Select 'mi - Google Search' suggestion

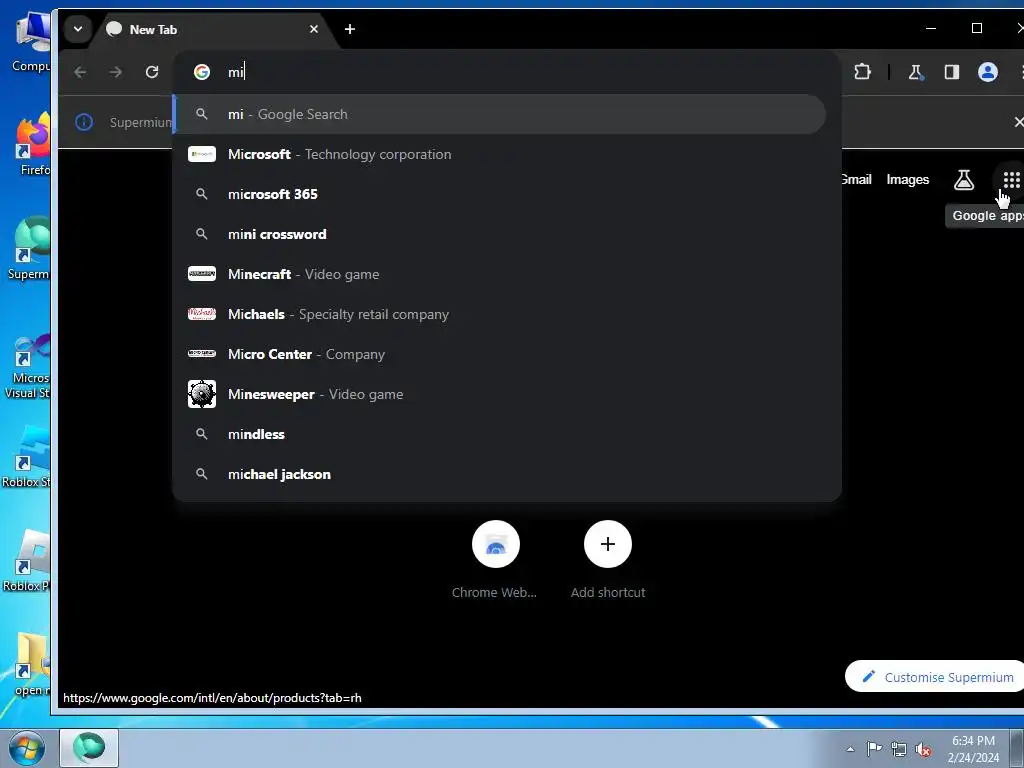[x=500, y=114]
